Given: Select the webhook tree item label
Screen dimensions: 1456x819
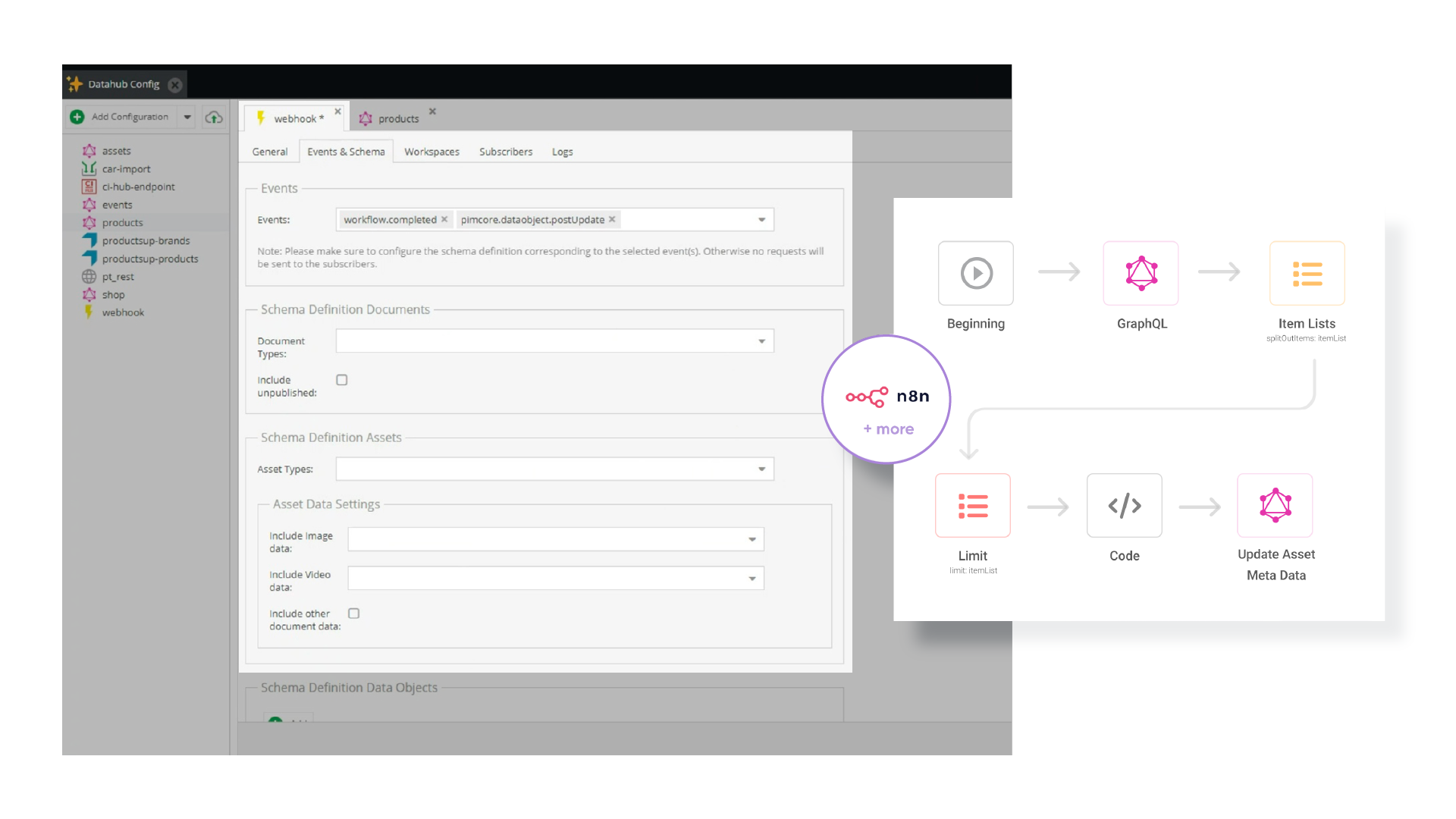Looking at the screenshot, I should (123, 312).
